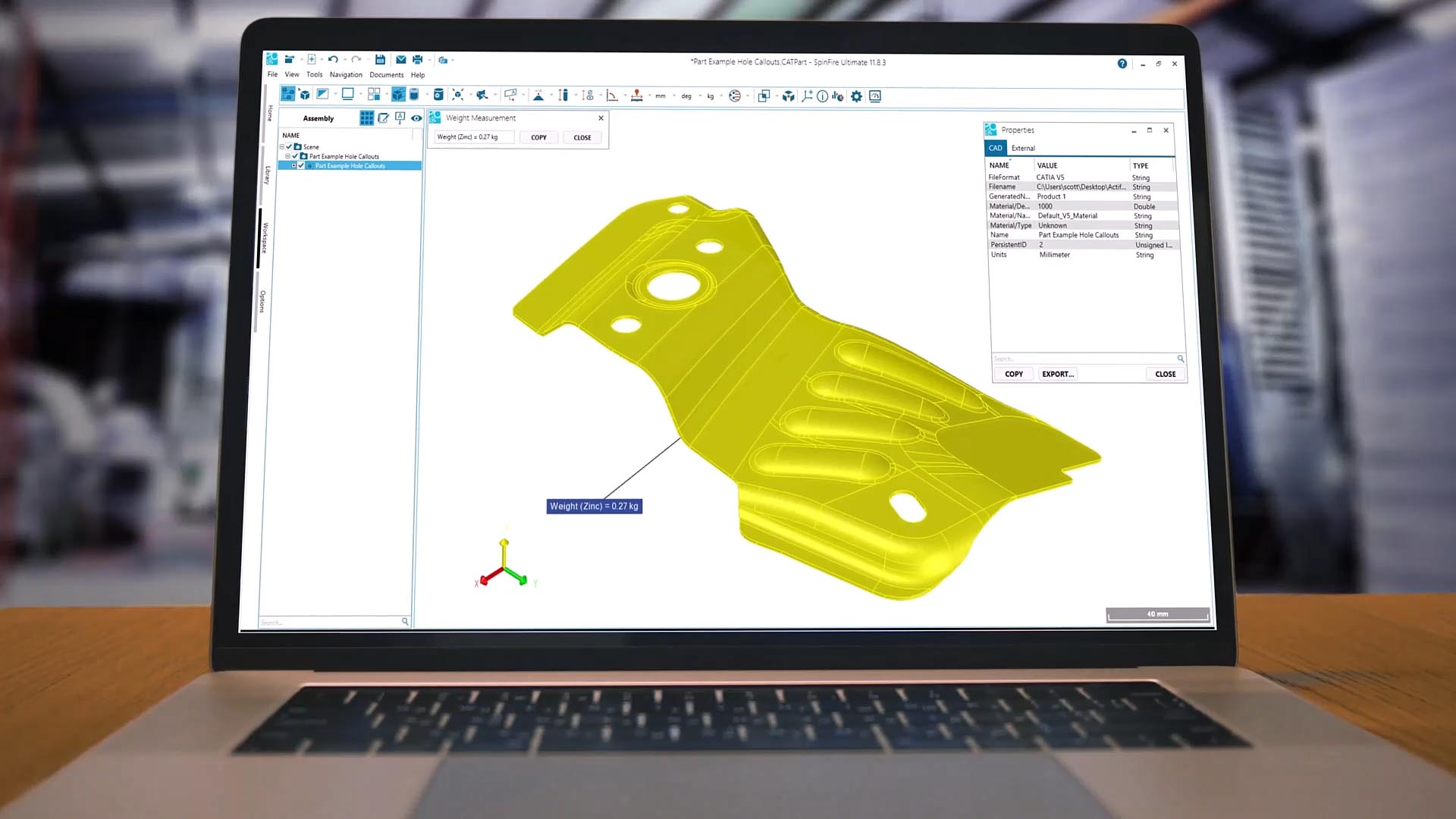Screen dimensions: 1456x819
Task: Select the angle measurement tool icon
Action: [611, 96]
